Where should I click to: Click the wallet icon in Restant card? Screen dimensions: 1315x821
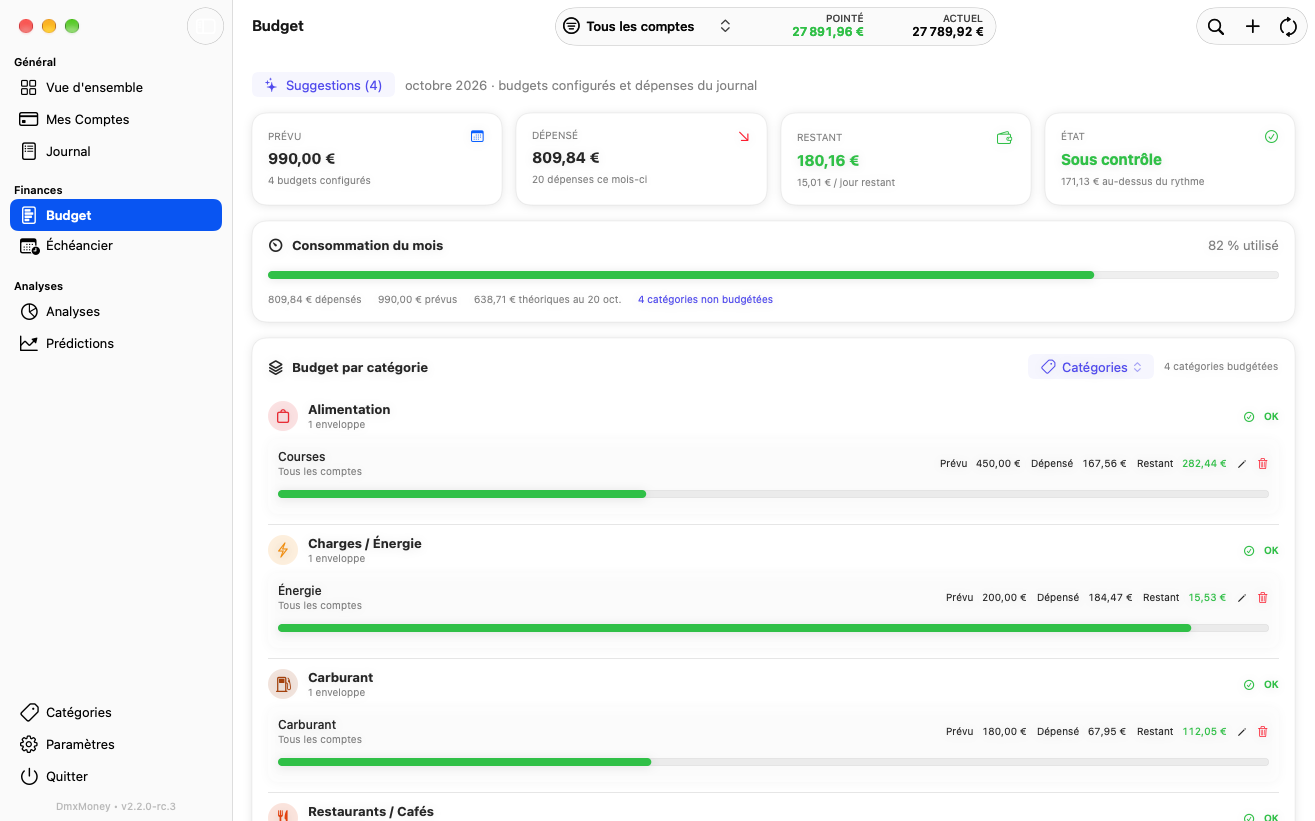tap(1005, 137)
